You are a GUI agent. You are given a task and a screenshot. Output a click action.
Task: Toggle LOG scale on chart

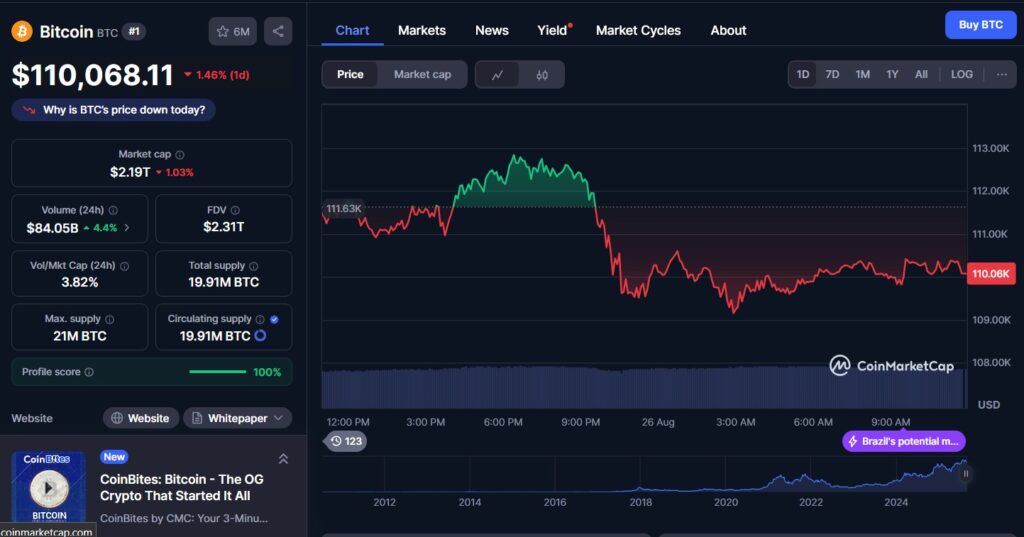click(961, 74)
